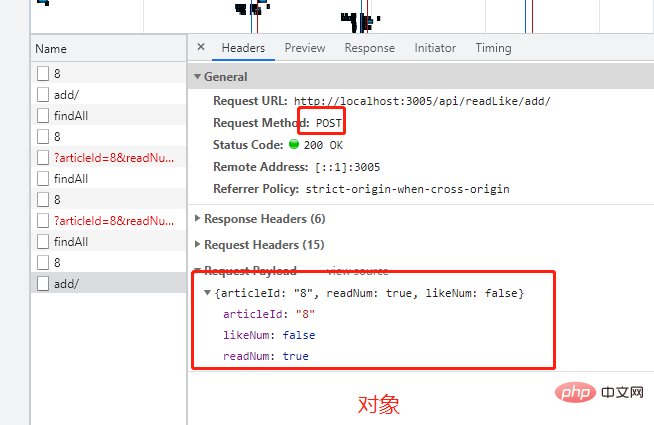
Task: Collapse the General section
Action: coord(197,77)
